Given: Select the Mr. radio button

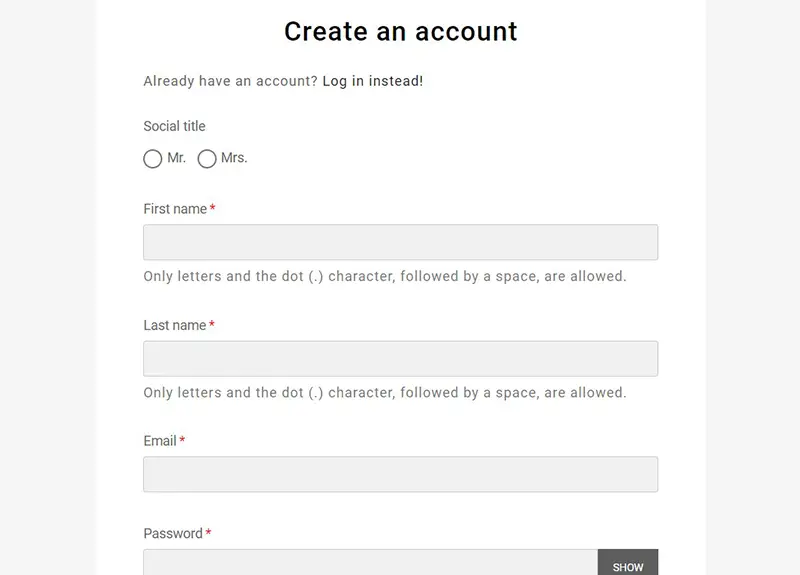Looking at the screenshot, I should 153,159.
